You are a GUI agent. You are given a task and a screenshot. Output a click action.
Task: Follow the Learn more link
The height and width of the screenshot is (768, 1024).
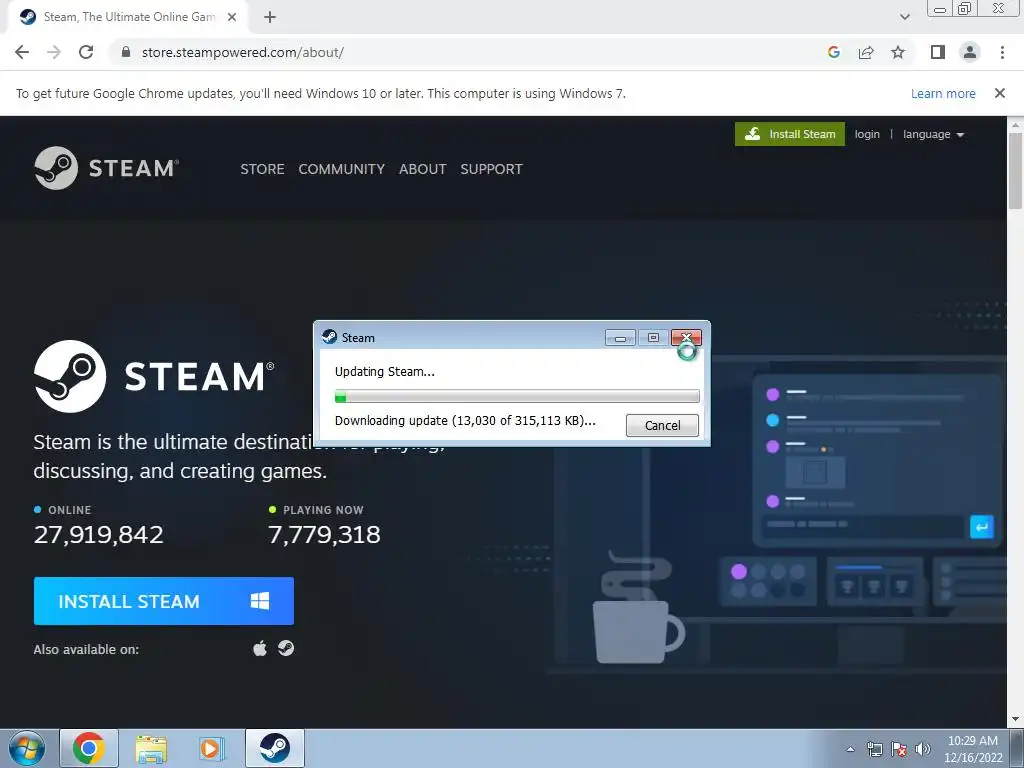click(943, 93)
